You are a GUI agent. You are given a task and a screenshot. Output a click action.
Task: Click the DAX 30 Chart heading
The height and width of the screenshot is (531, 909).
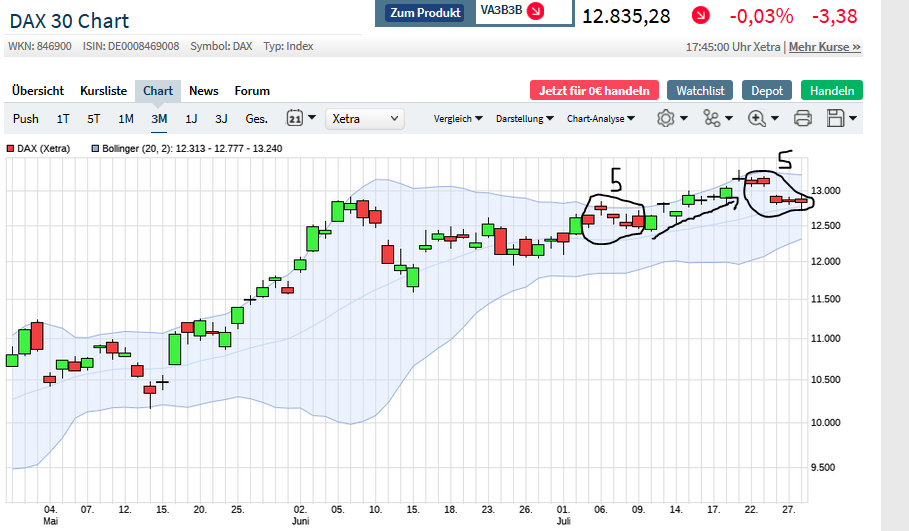[x=70, y=21]
